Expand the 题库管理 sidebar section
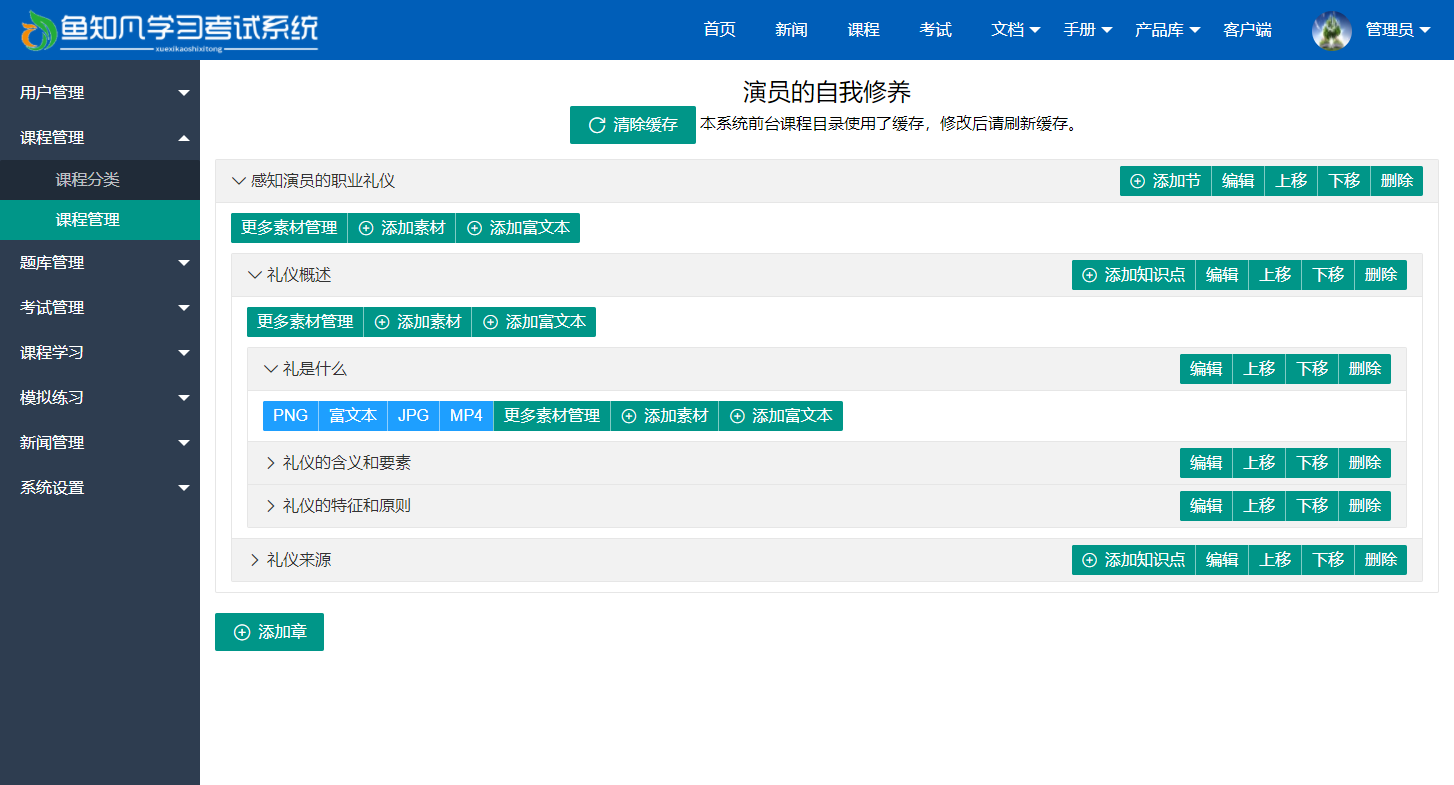 (x=100, y=262)
